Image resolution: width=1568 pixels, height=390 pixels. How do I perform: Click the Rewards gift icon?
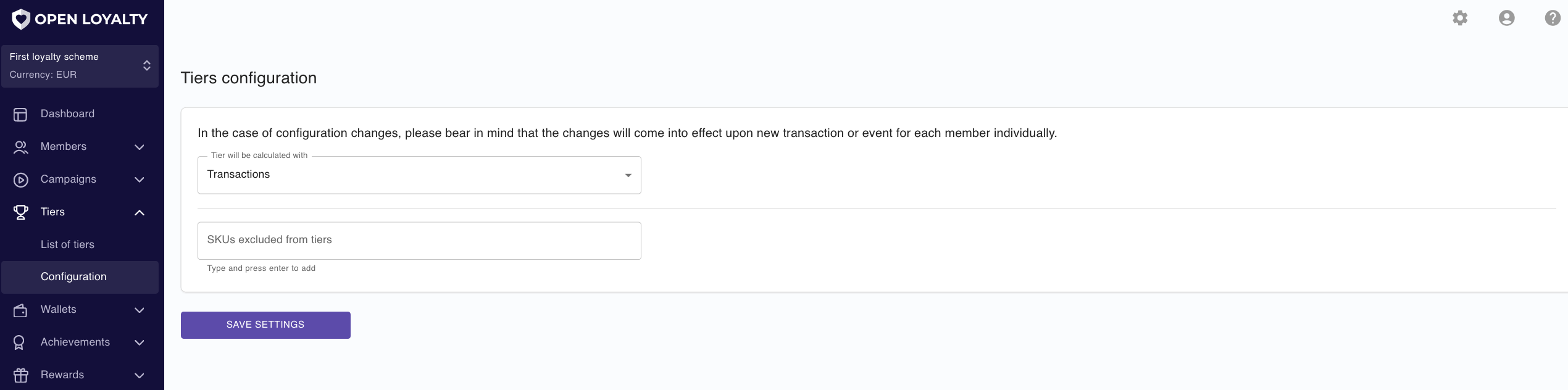[x=20, y=375]
